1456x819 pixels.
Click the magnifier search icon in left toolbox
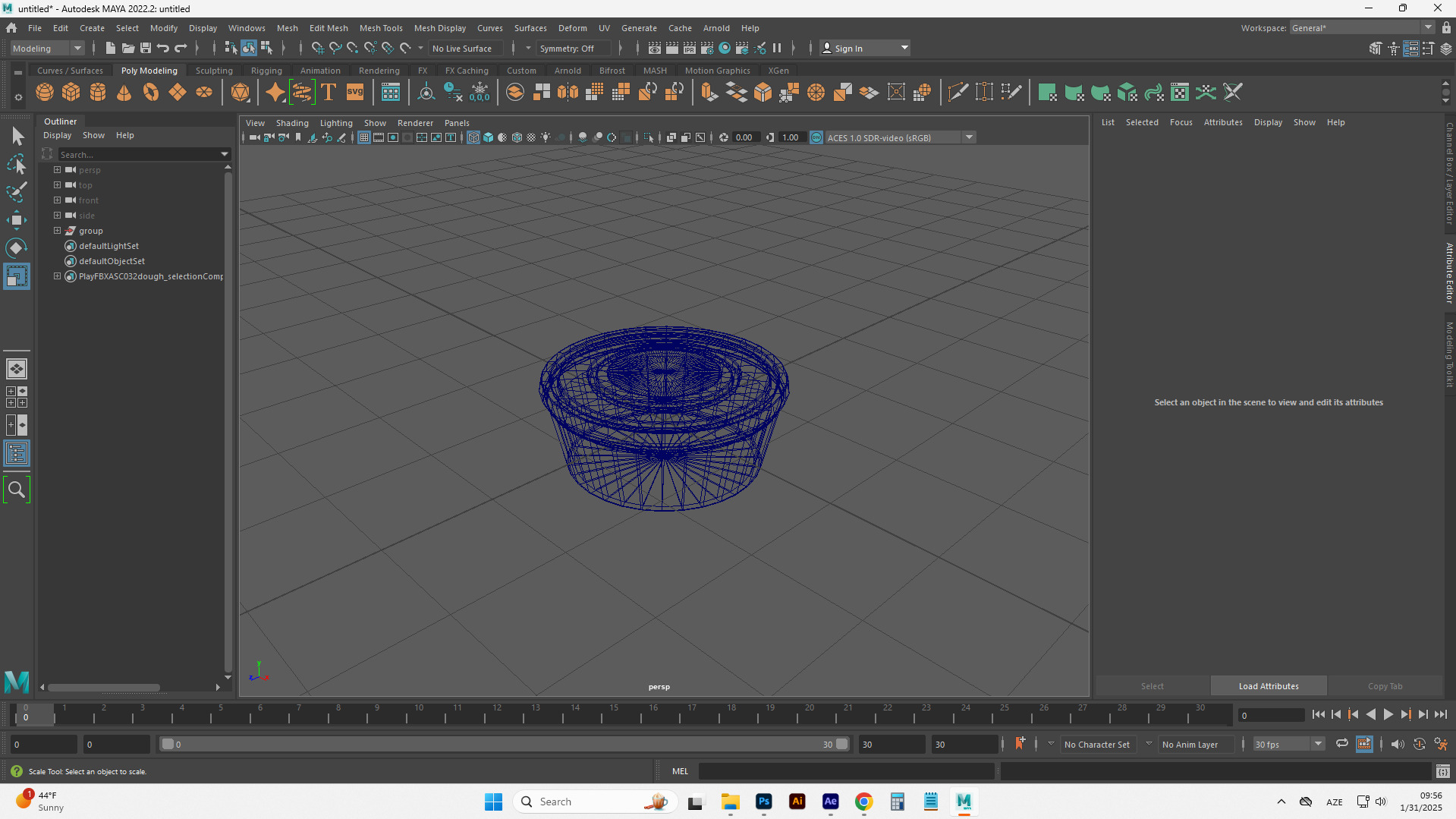pyautogui.click(x=17, y=490)
